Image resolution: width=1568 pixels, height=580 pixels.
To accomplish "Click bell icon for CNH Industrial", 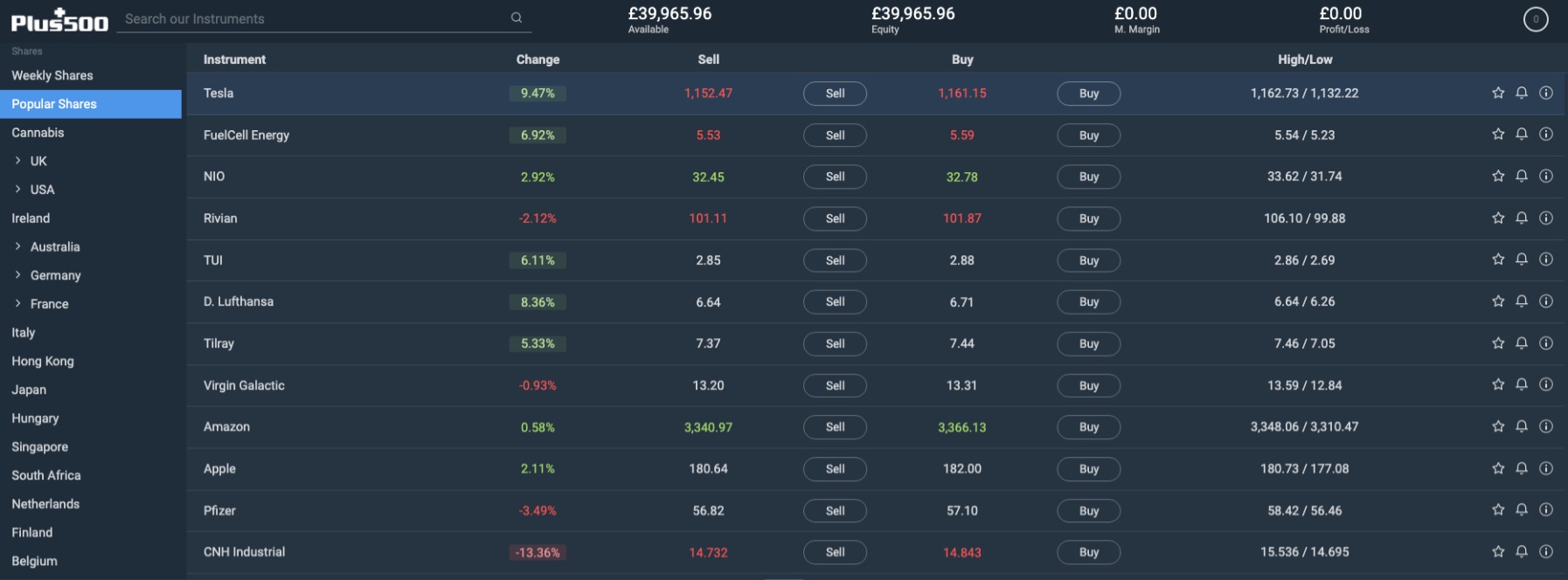I will 1522,552.
